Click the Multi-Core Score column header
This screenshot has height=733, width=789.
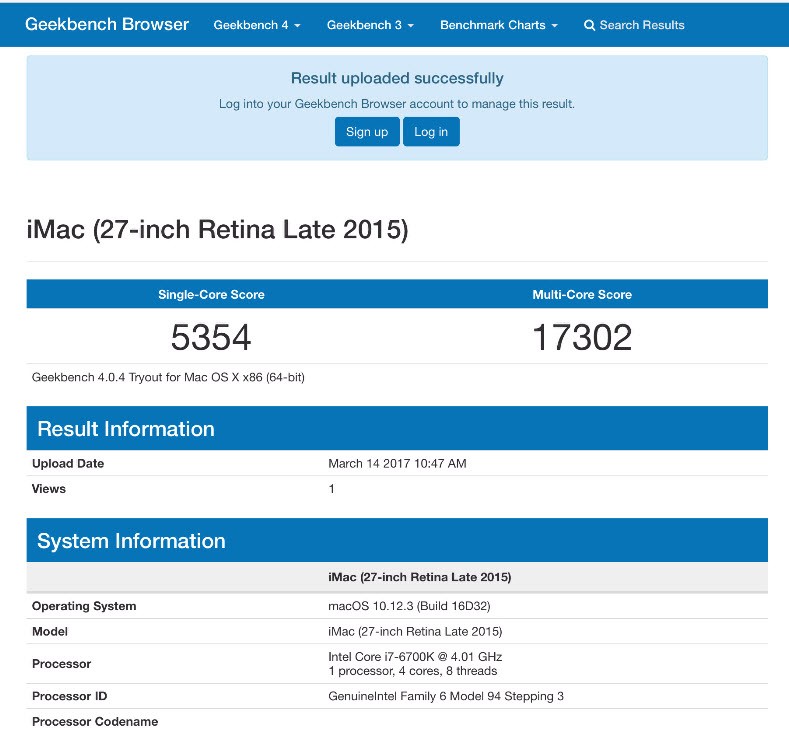(582, 295)
